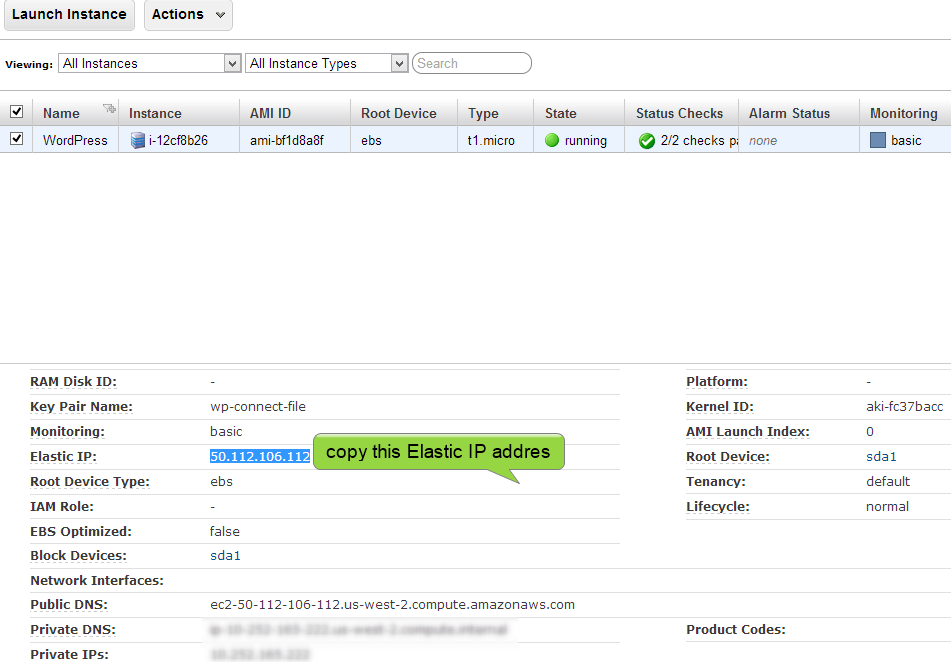The image size is (951, 666).
Task: Sort by Monitoring column header
Action: (x=903, y=113)
